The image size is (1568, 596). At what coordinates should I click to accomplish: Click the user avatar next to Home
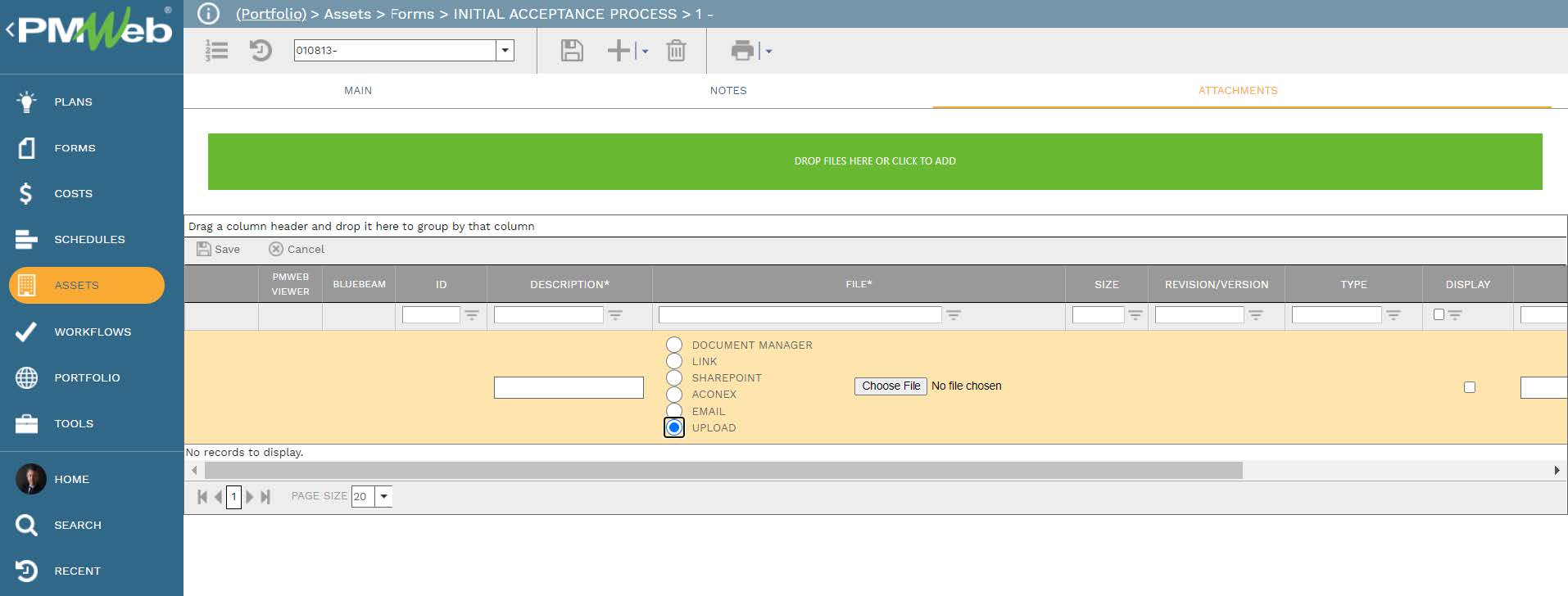point(30,479)
